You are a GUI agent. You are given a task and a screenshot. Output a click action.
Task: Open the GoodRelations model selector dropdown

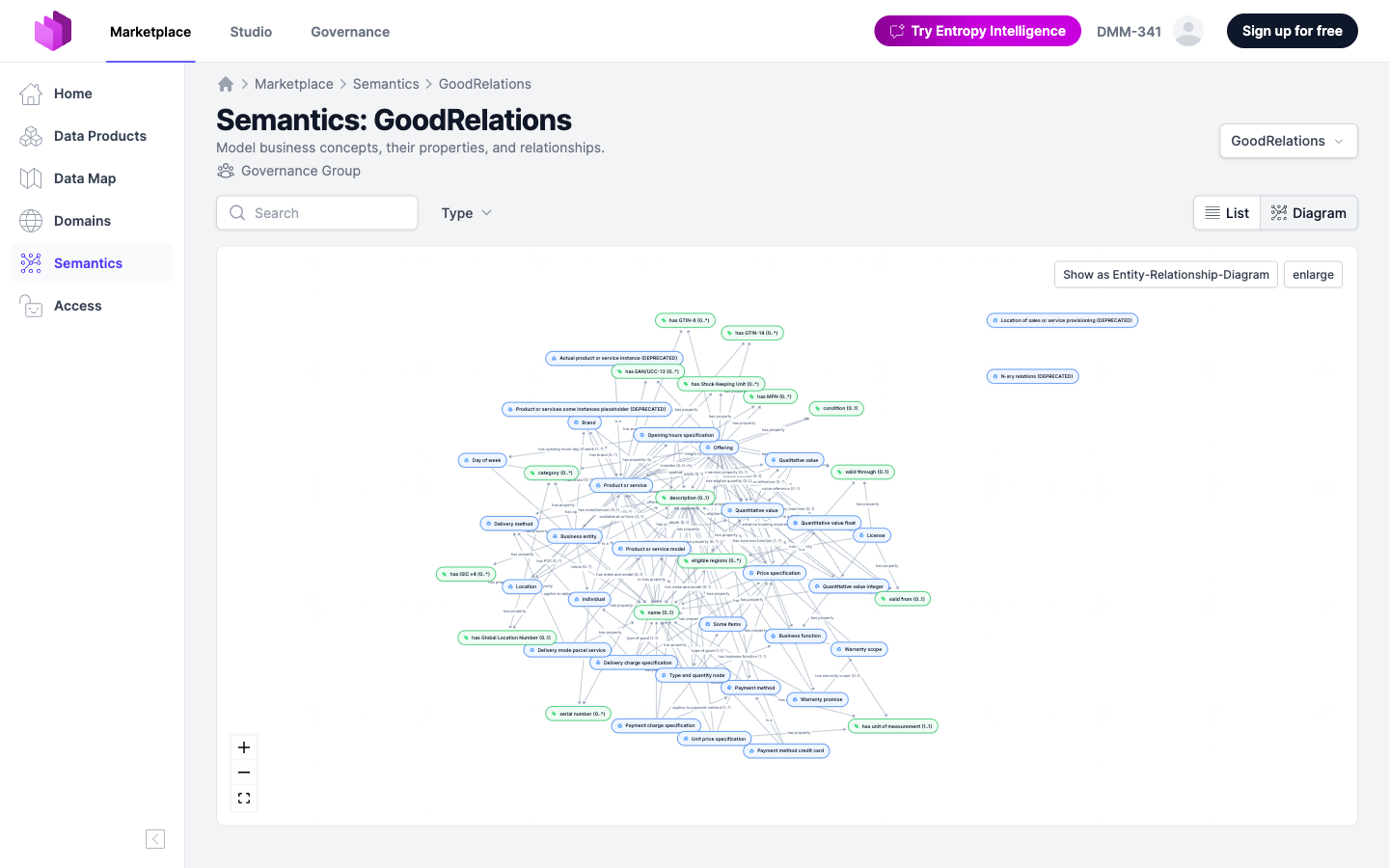(1288, 141)
